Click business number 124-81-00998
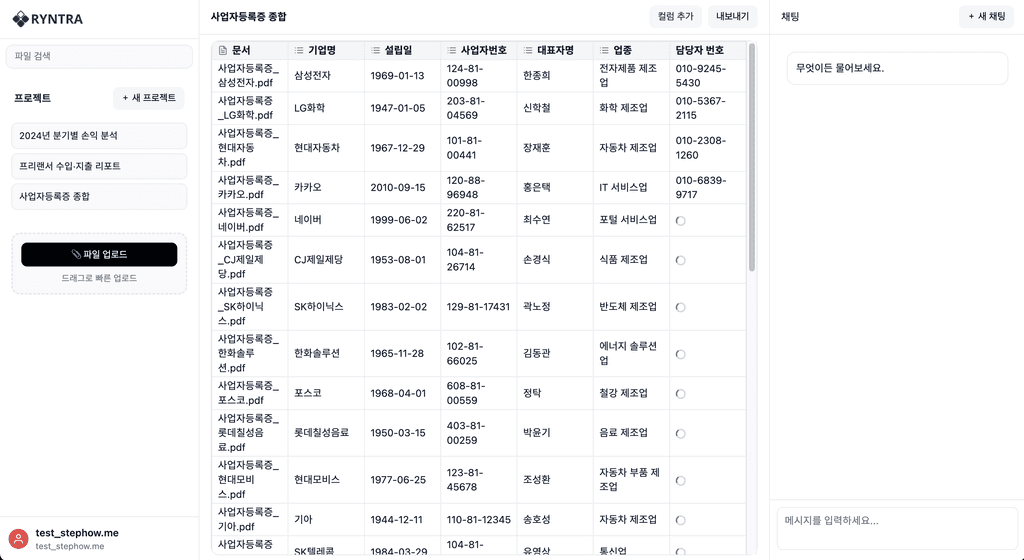 pyautogui.click(x=479, y=76)
